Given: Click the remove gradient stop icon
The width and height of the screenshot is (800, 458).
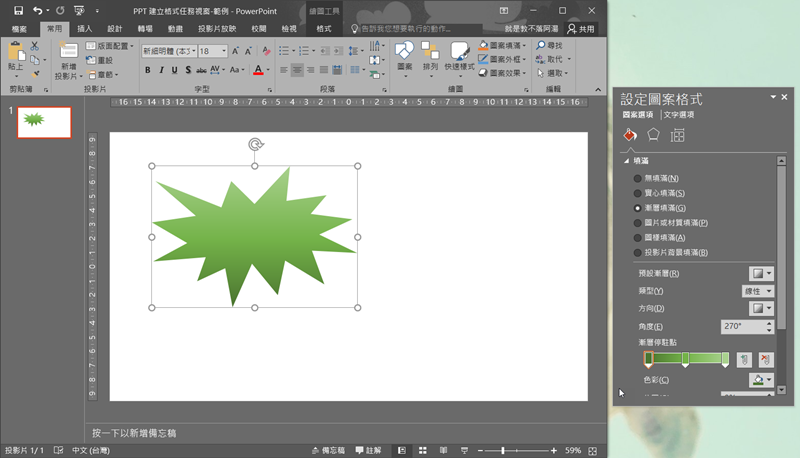Looking at the screenshot, I should pos(765,359).
